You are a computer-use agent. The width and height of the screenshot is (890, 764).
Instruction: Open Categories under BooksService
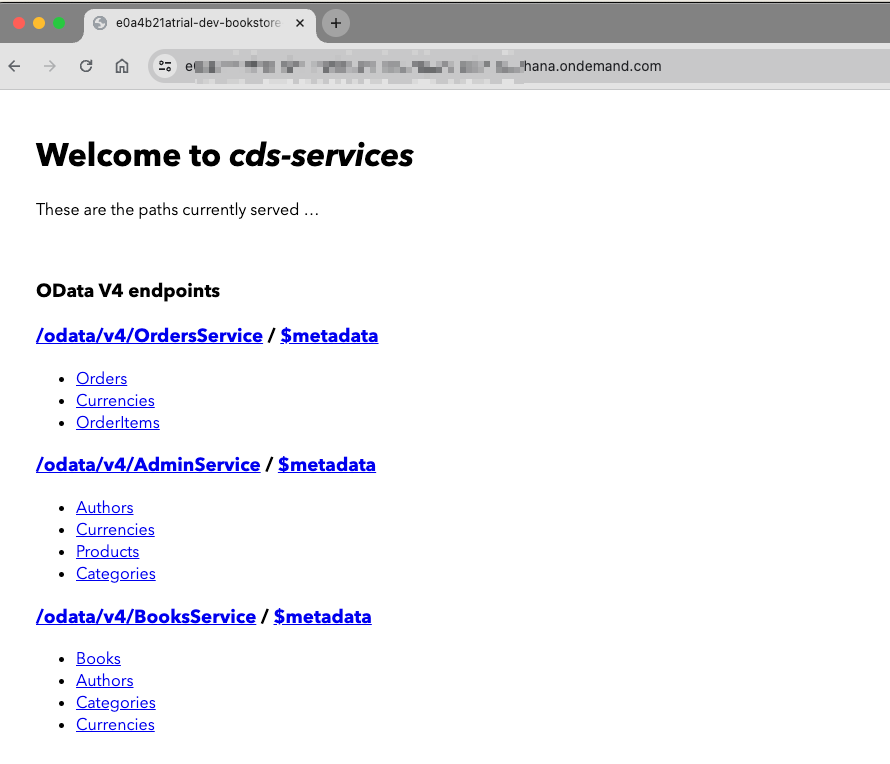pos(116,703)
